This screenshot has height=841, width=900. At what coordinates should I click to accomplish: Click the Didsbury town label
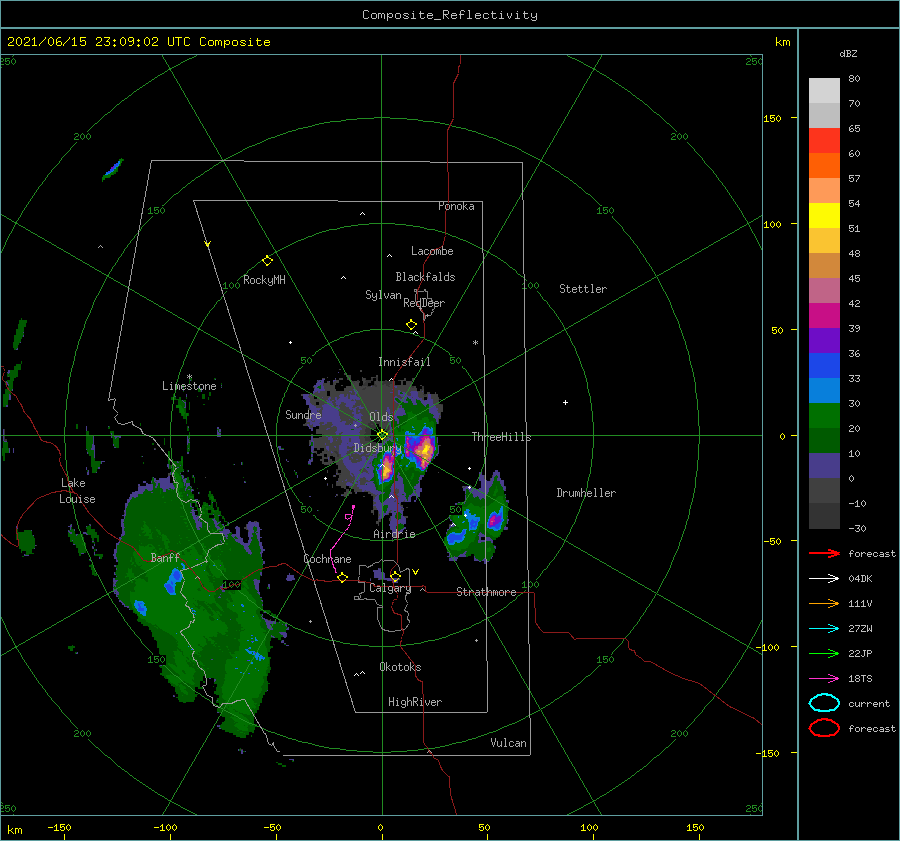[x=377, y=448]
